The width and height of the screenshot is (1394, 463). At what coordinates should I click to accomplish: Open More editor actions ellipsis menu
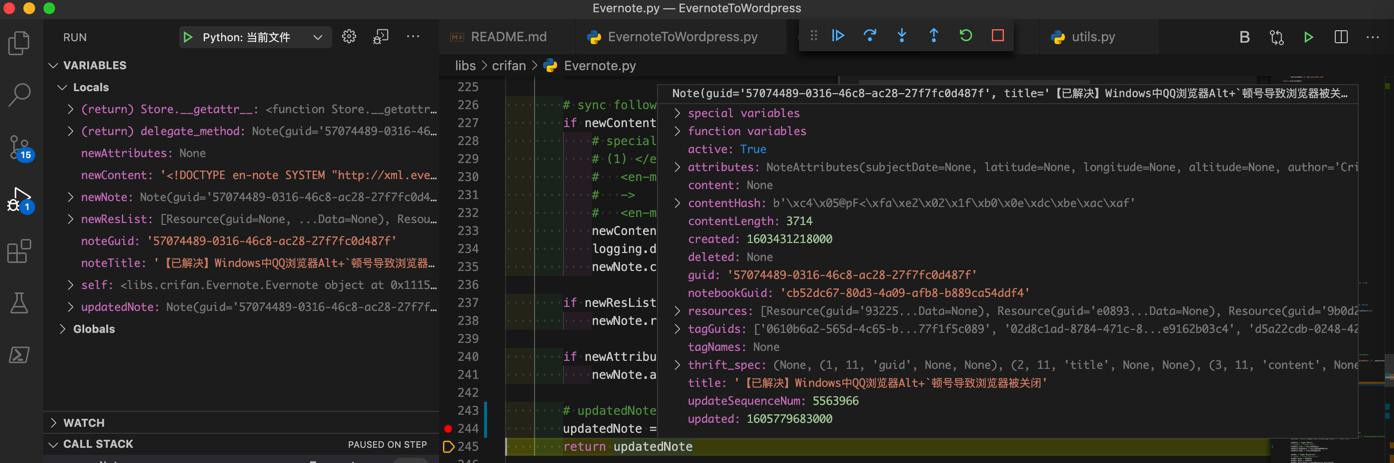click(x=1373, y=37)
